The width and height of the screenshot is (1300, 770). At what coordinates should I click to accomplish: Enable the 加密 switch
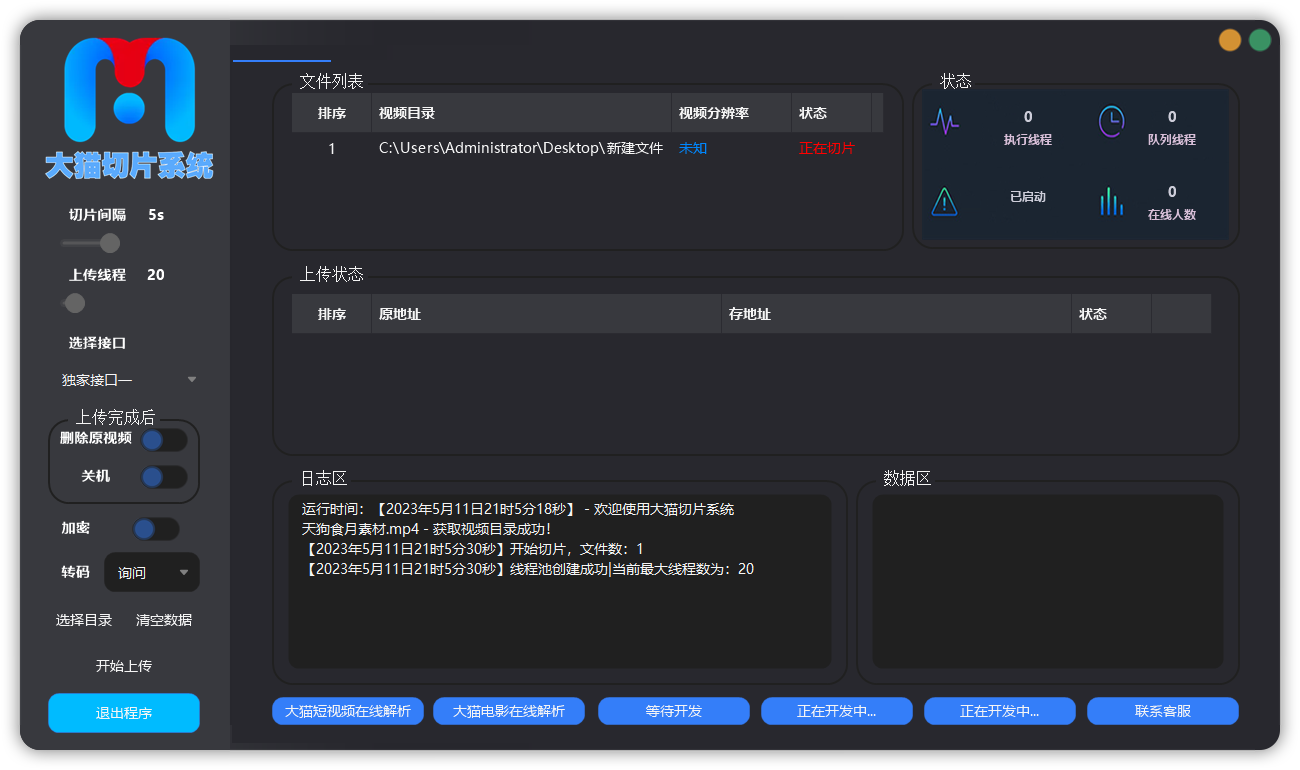(x=156, y=529)
